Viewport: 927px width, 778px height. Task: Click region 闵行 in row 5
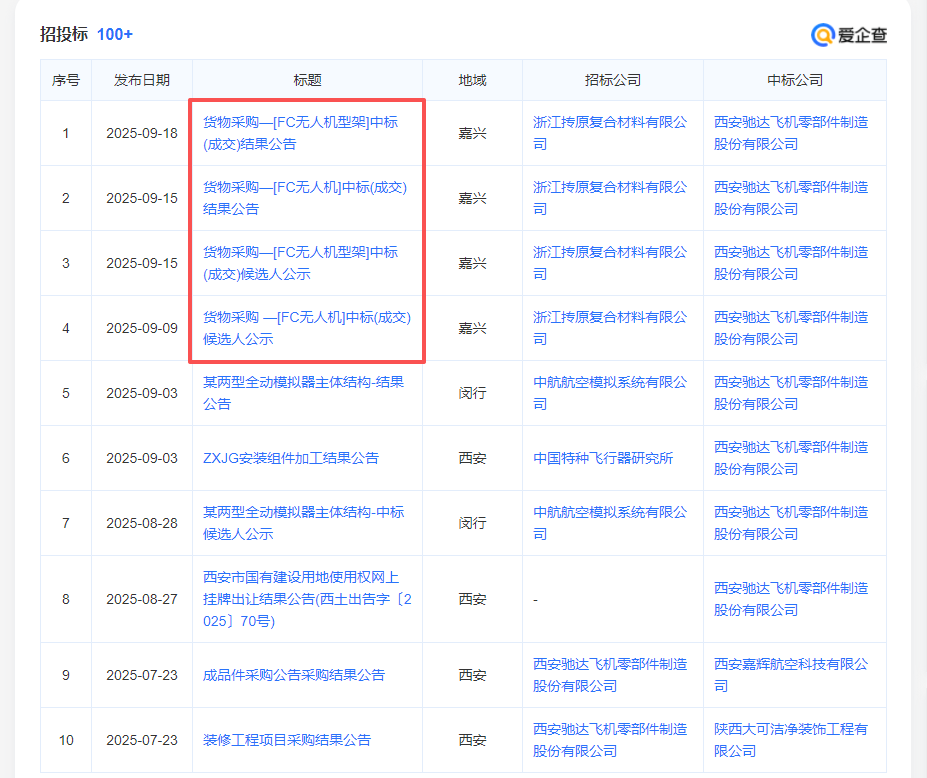pyautogui.click(x=472, y=394)
